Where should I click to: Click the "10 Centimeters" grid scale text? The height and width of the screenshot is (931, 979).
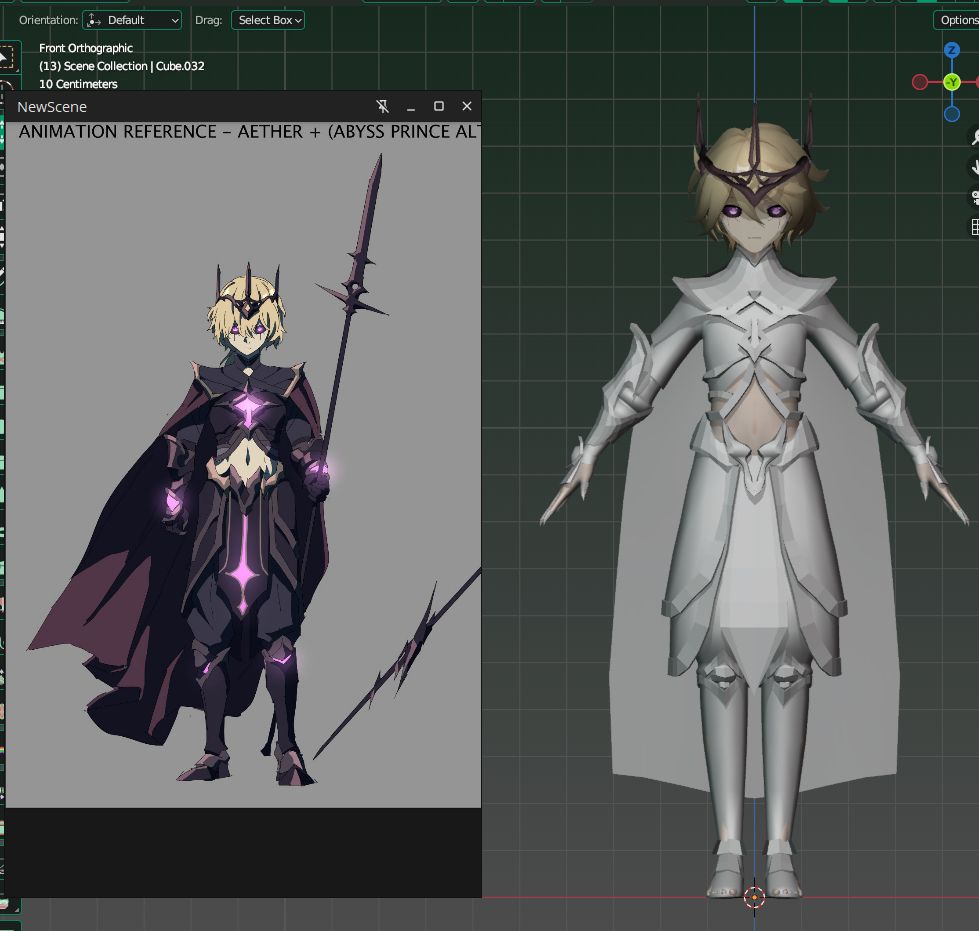point(78,84)
